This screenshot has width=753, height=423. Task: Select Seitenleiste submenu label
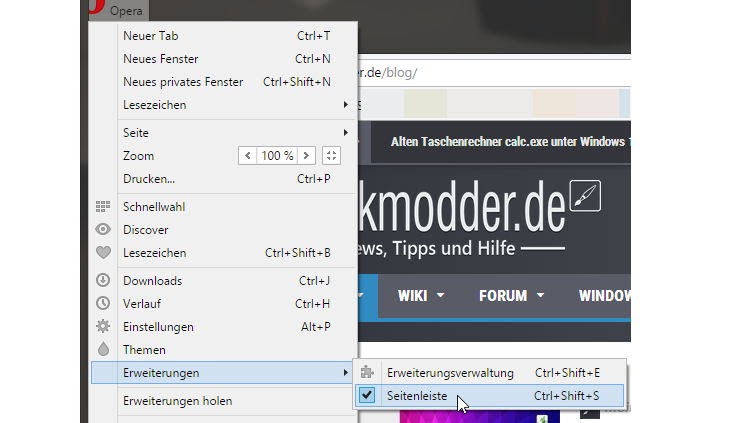pyautogui.click(x=417, y=396)
